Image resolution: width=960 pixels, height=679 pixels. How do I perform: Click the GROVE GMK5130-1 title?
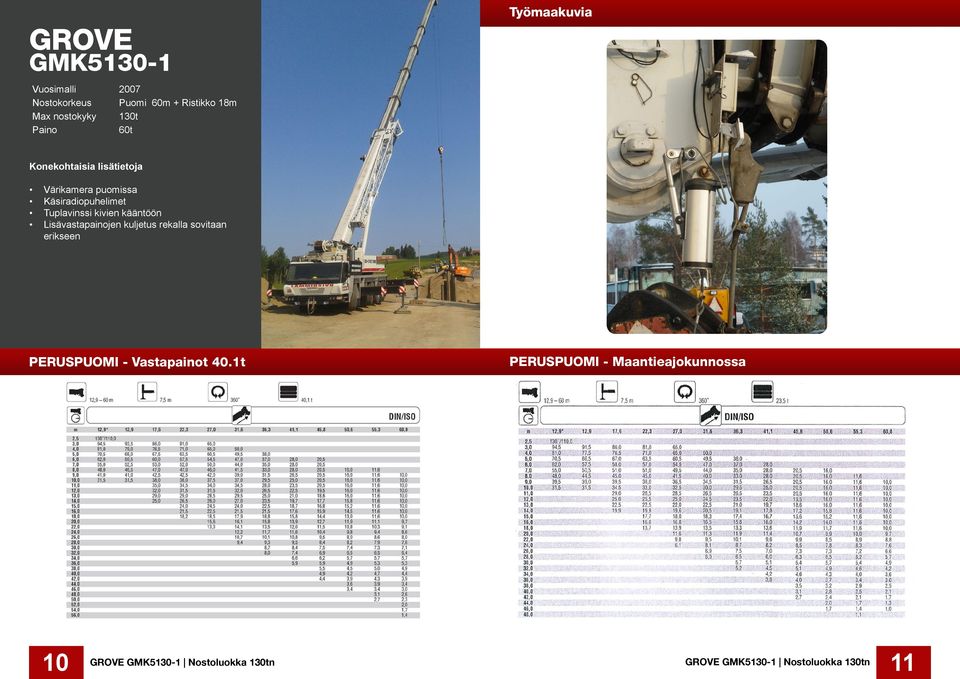click(99, 51)
